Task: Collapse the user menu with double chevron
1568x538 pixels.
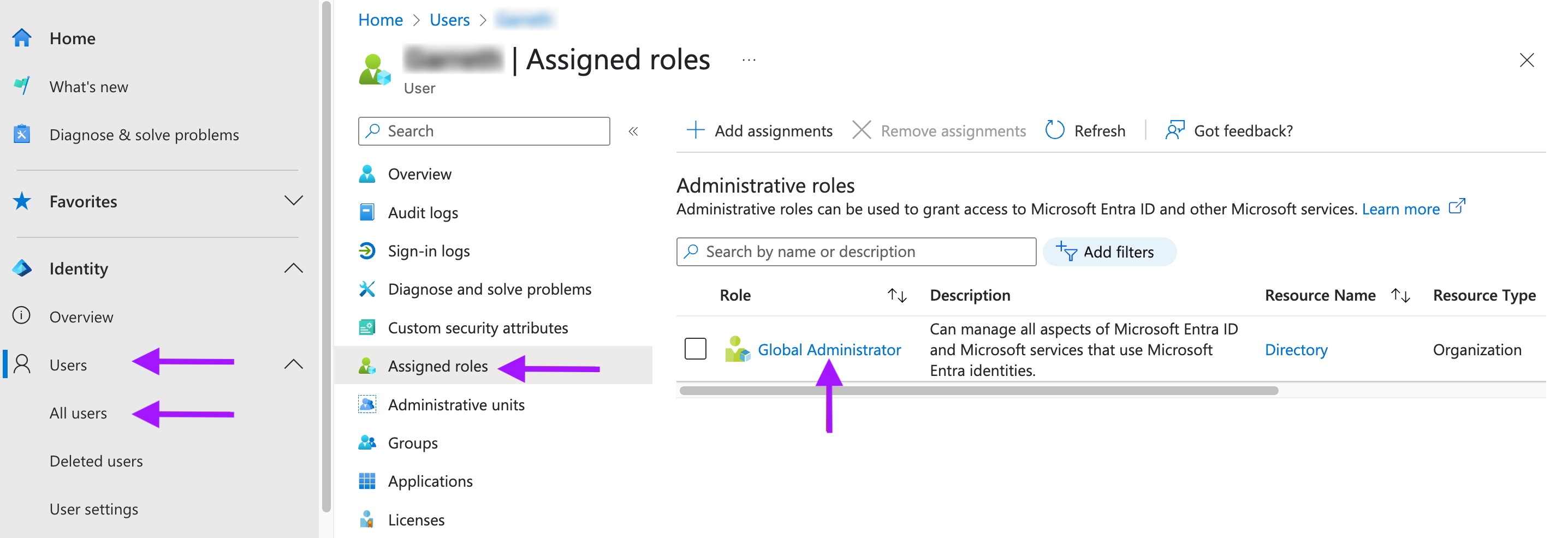Action: pos(633,131)
